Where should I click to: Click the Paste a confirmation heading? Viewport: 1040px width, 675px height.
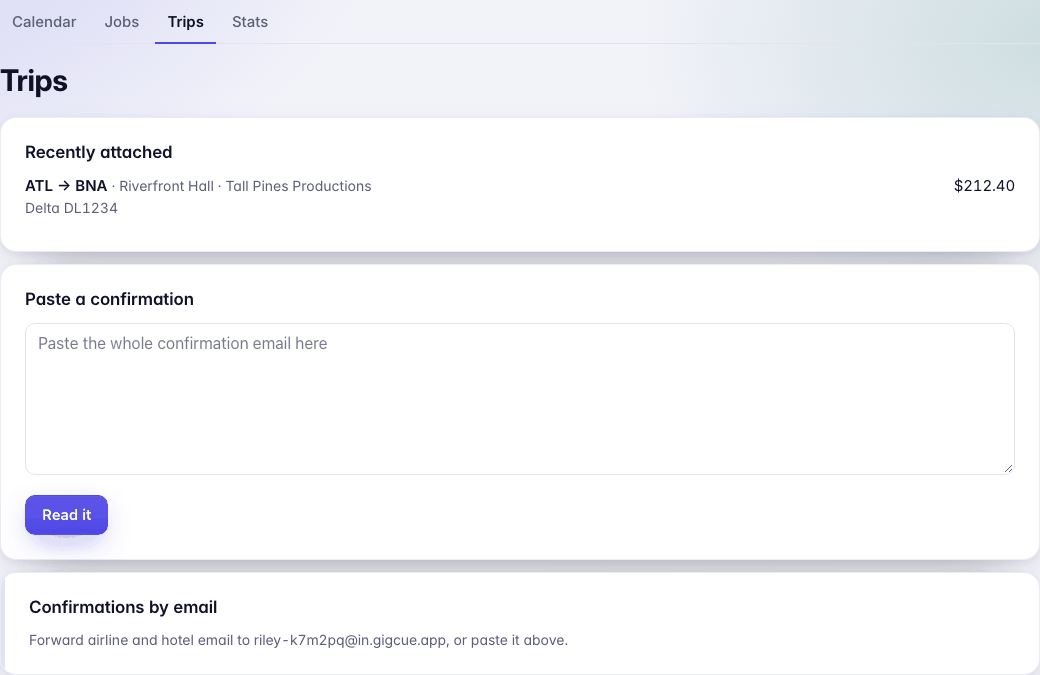click(x=109, y=299)
